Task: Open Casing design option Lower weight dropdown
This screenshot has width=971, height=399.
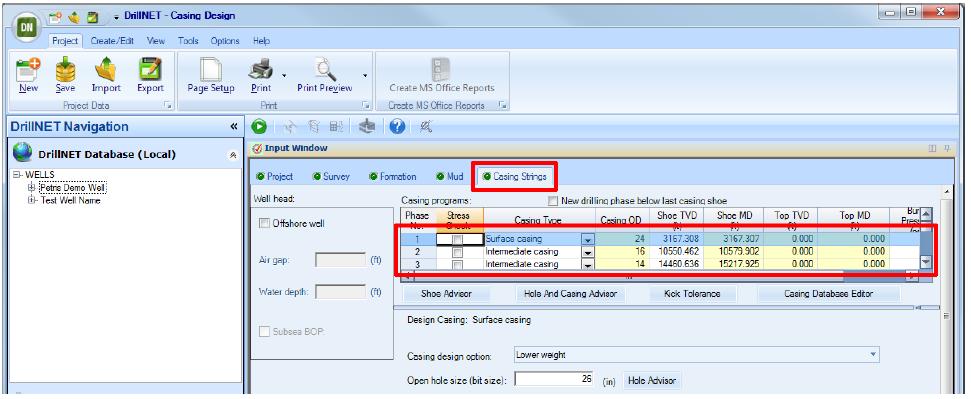Action: tap(873, 355)
